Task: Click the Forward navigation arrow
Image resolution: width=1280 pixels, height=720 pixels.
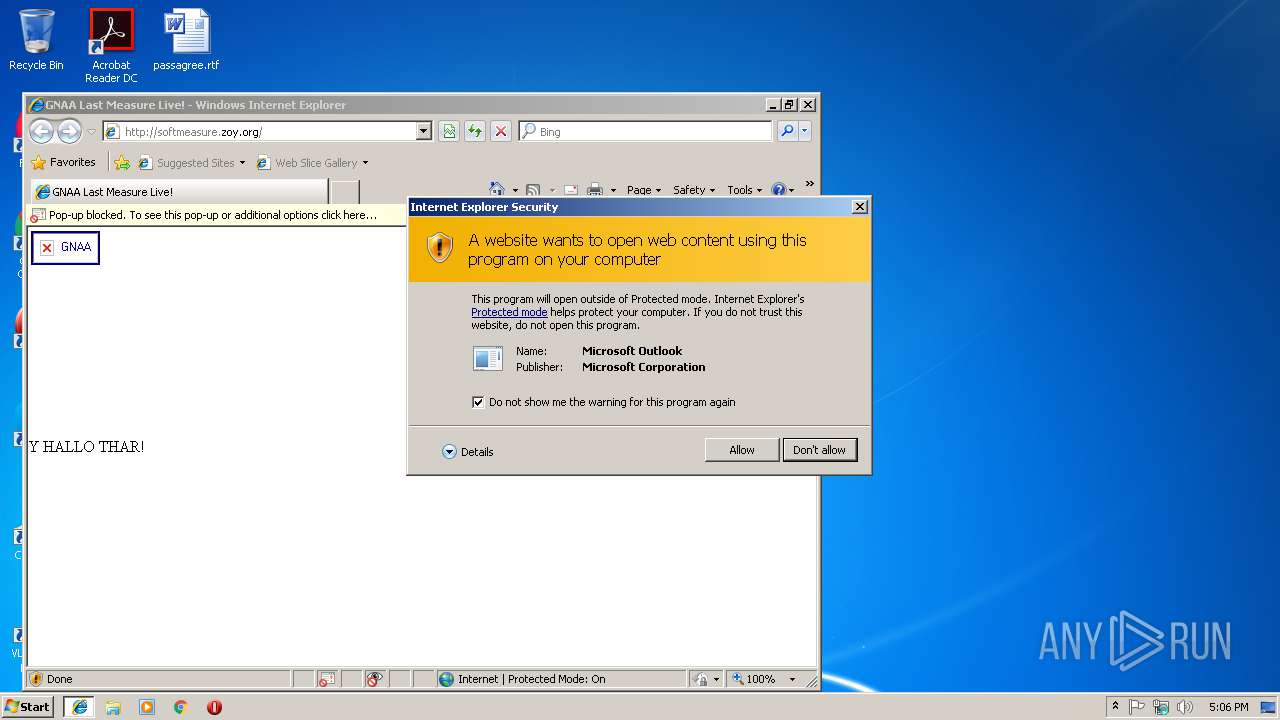Action: click(x=69, y=131)
